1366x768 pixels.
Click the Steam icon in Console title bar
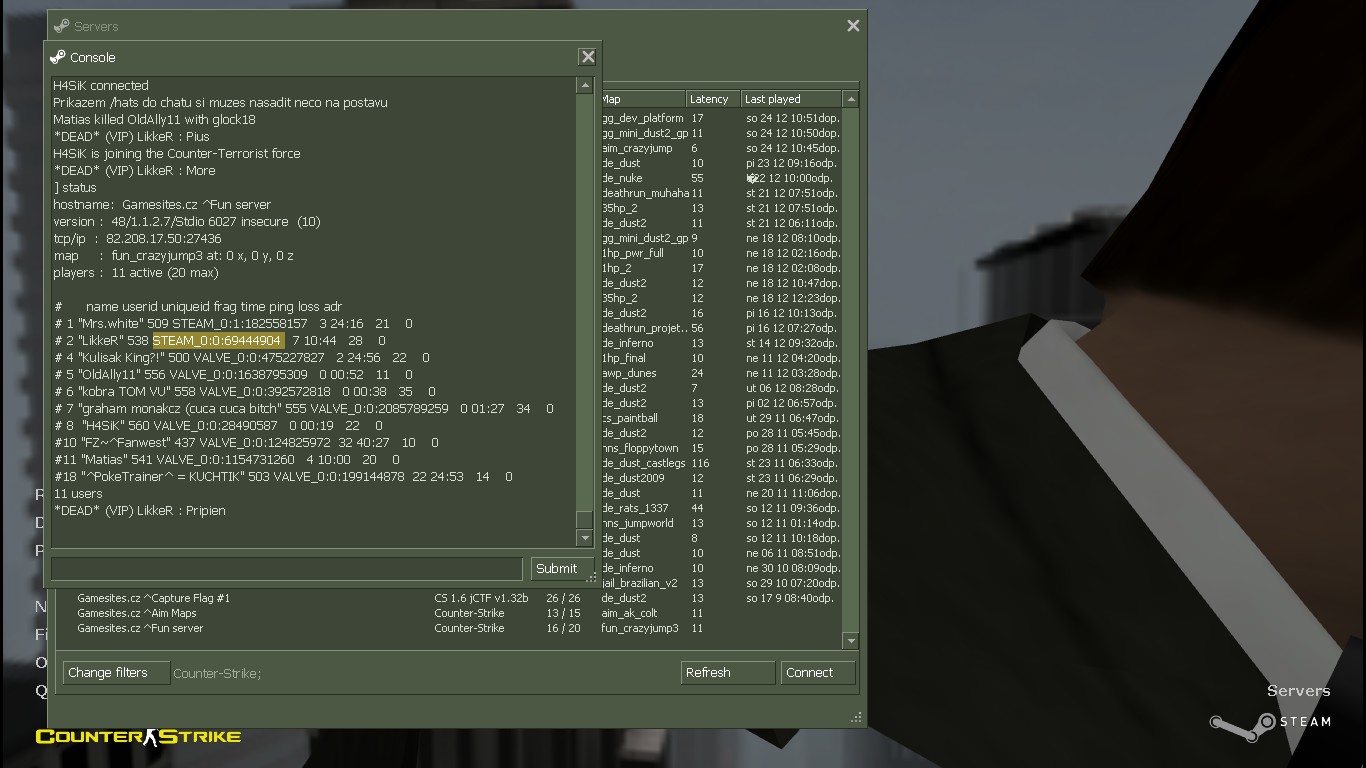(58, 57)
